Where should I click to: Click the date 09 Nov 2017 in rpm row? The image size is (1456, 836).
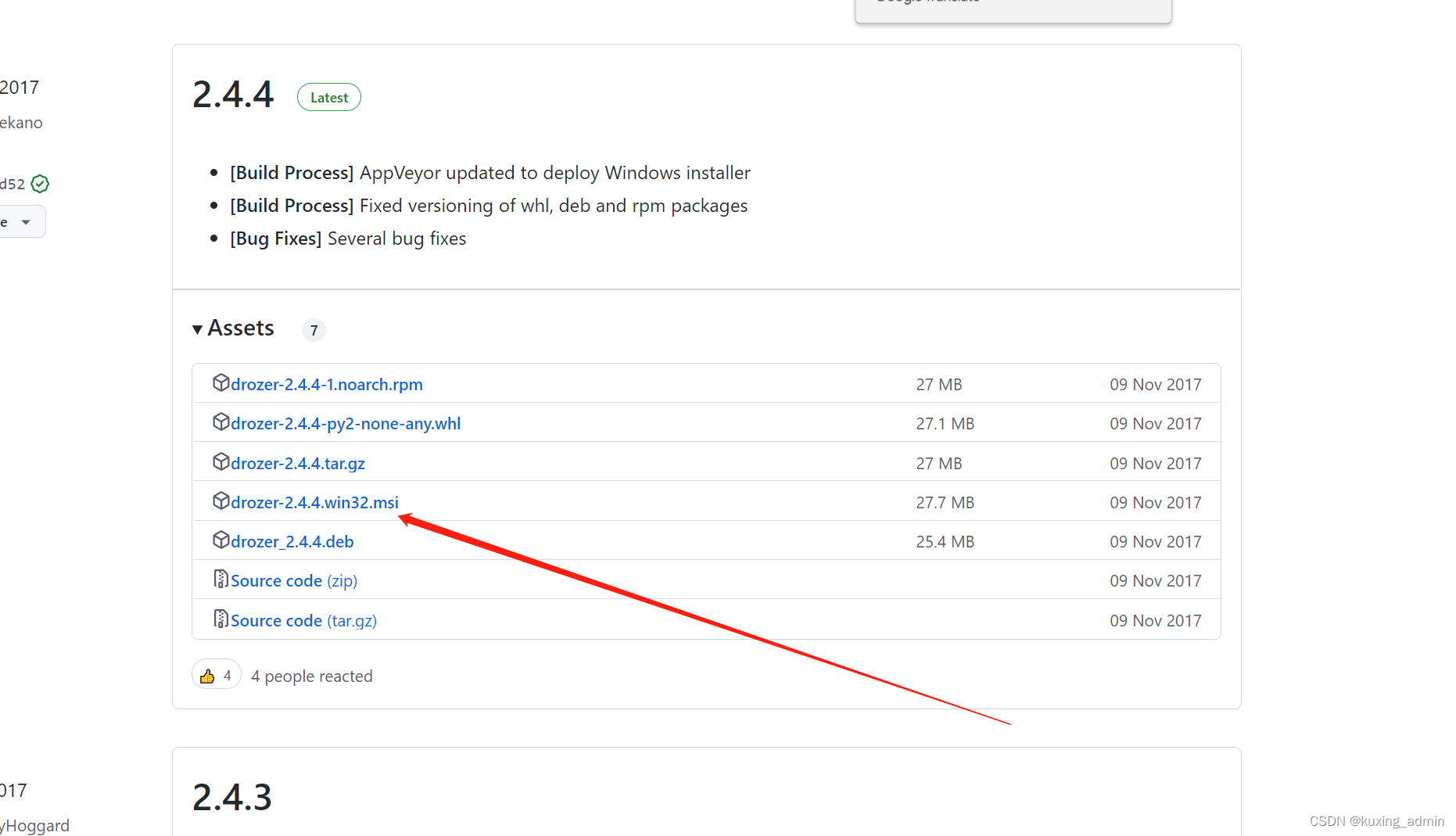[x=1155, y=384]
